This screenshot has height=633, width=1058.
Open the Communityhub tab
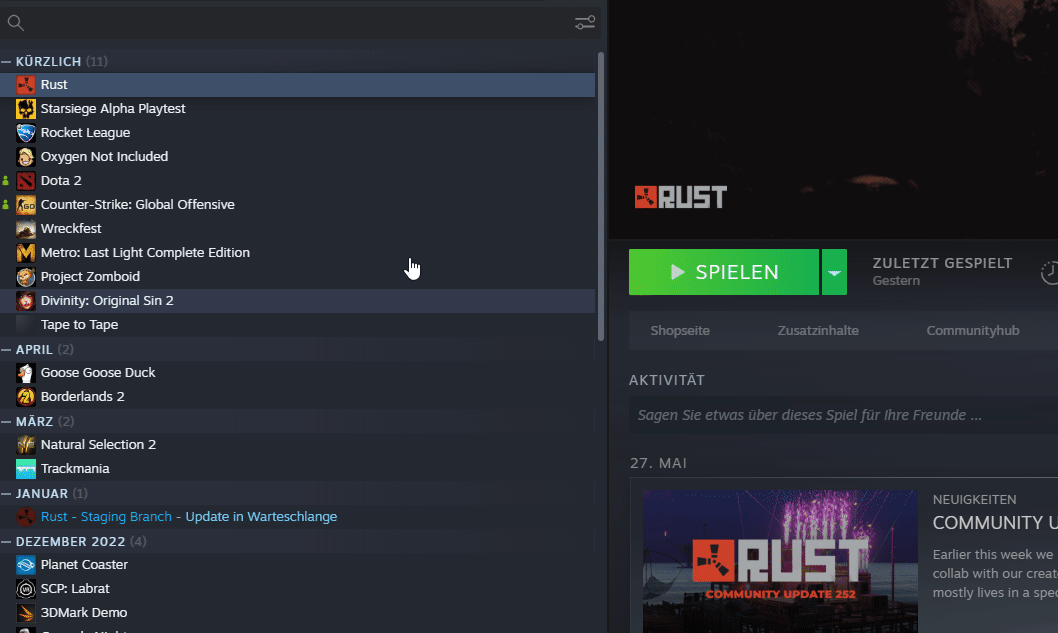pos(972,331)
